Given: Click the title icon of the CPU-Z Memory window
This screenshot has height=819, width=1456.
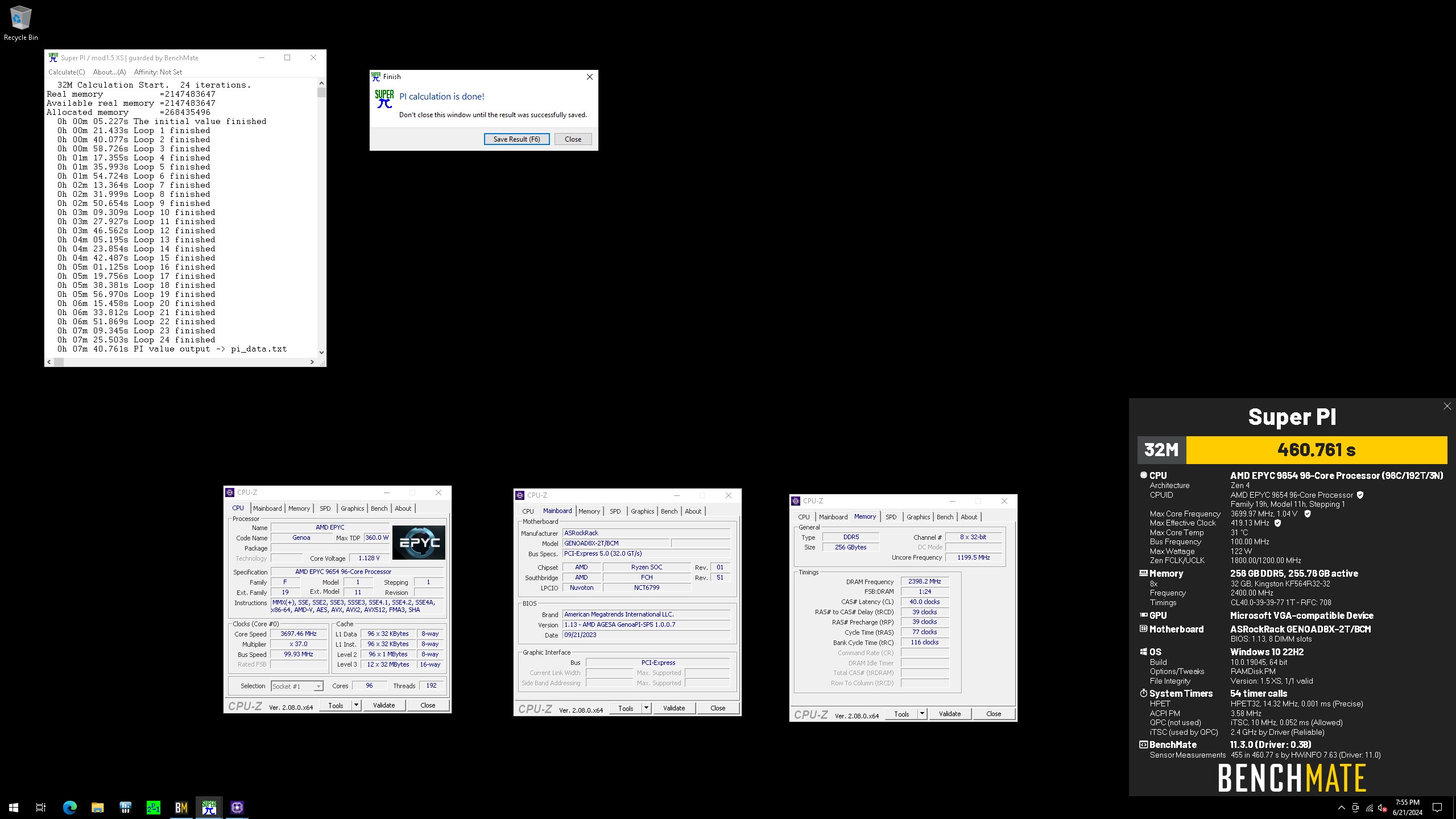Looking at the screenshot, I should [x=796, y=501].
